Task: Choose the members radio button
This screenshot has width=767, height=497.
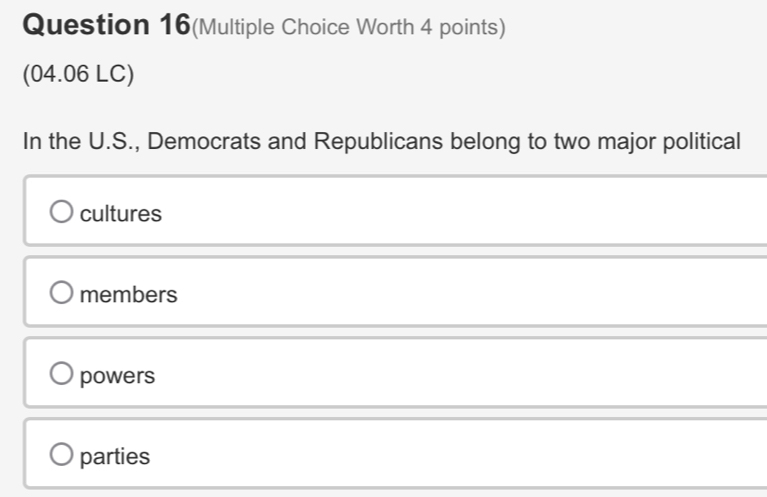Action: 62,294
